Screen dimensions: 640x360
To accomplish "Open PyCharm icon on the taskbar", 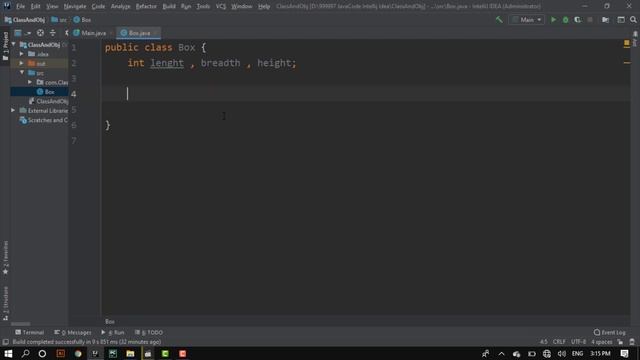I will [113, 353].
